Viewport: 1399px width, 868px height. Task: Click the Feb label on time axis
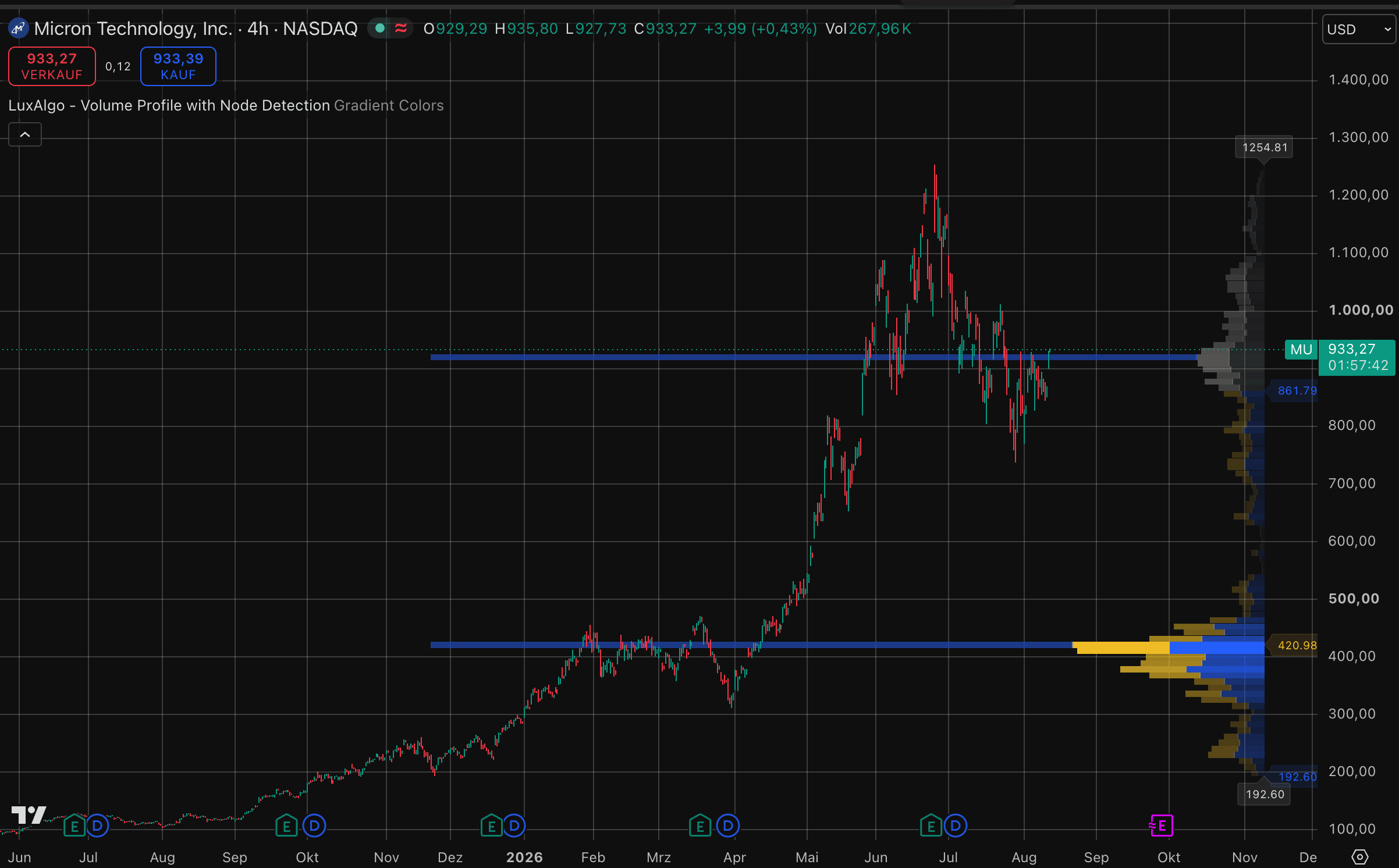click(593, 857)
